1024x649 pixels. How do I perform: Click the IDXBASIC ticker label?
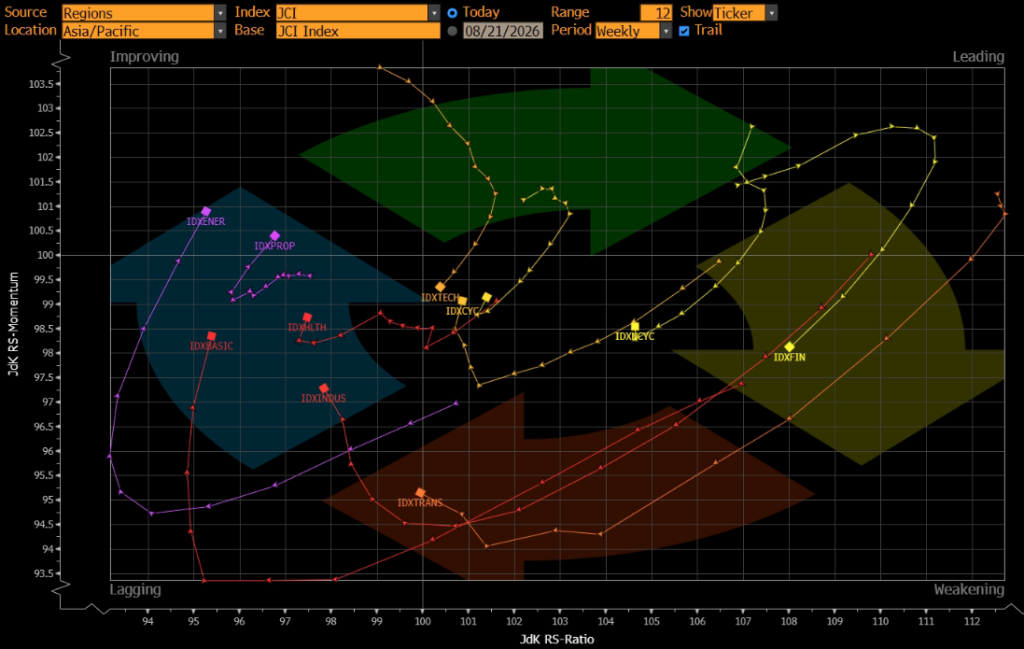pos(211,346)
